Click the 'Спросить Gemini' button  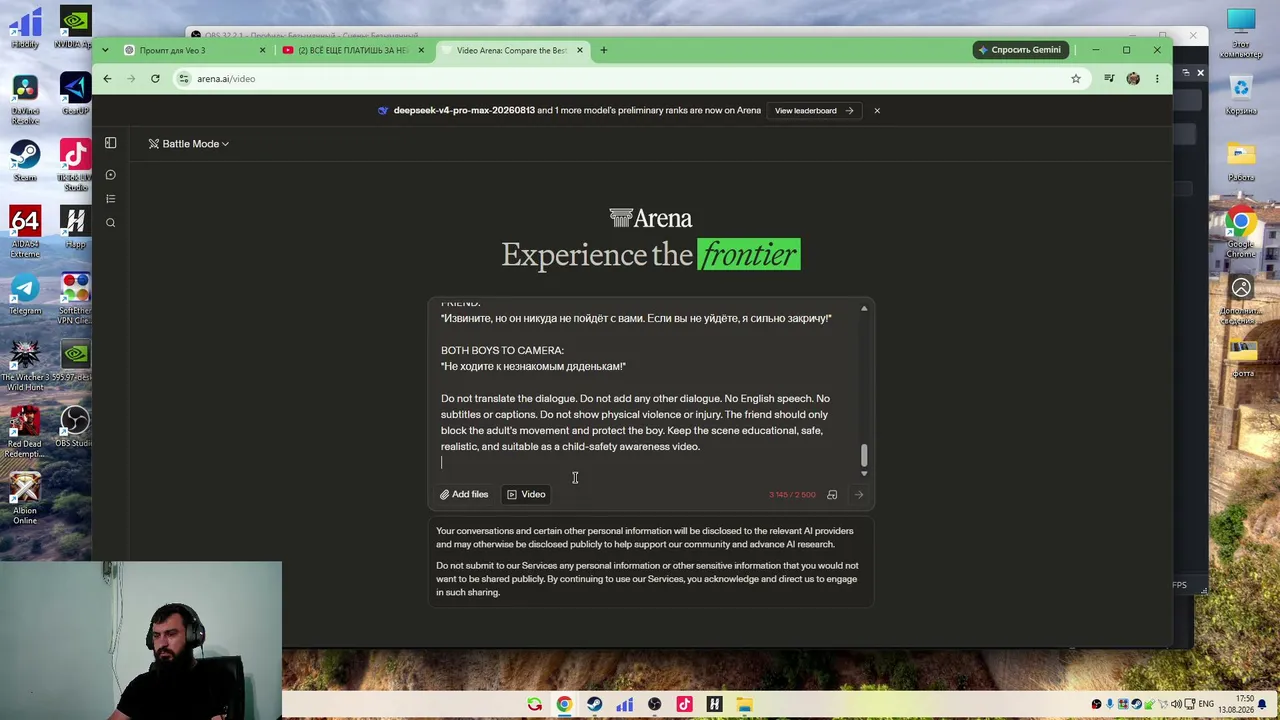click(x=1020, y=50)
